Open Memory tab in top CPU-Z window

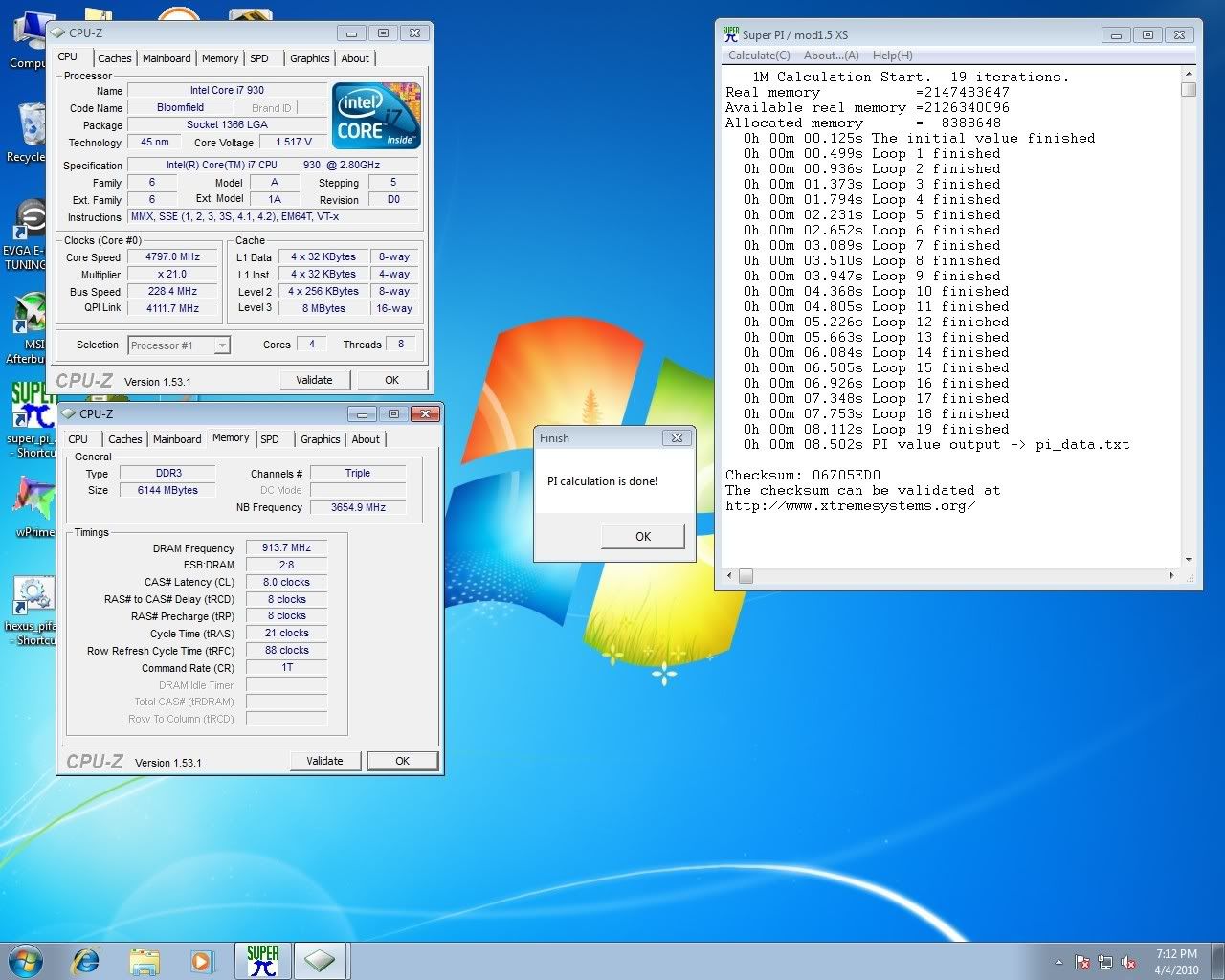pyautogui.click(x=220, y=58)
